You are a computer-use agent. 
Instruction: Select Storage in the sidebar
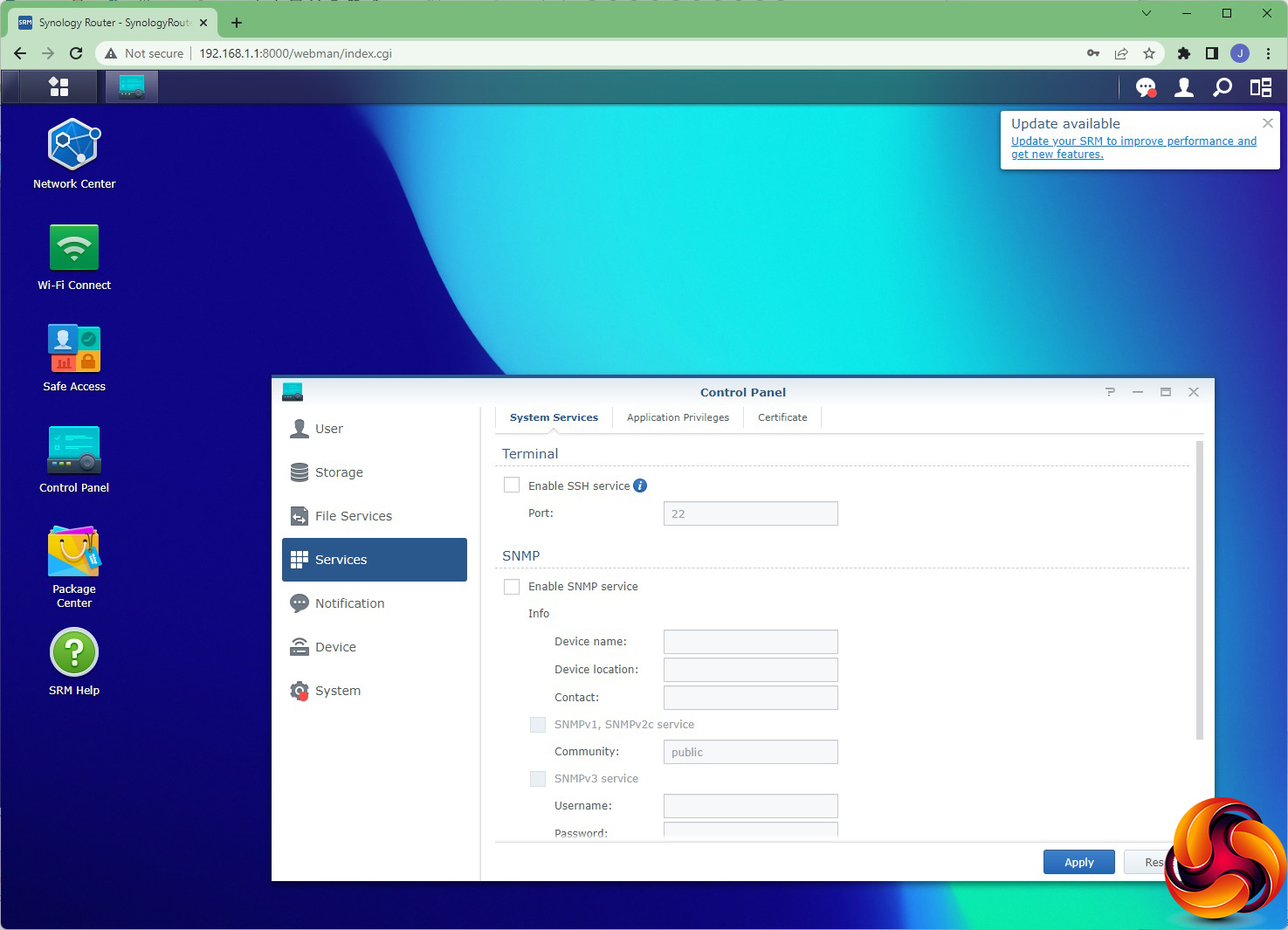click(x=375, y=472)
